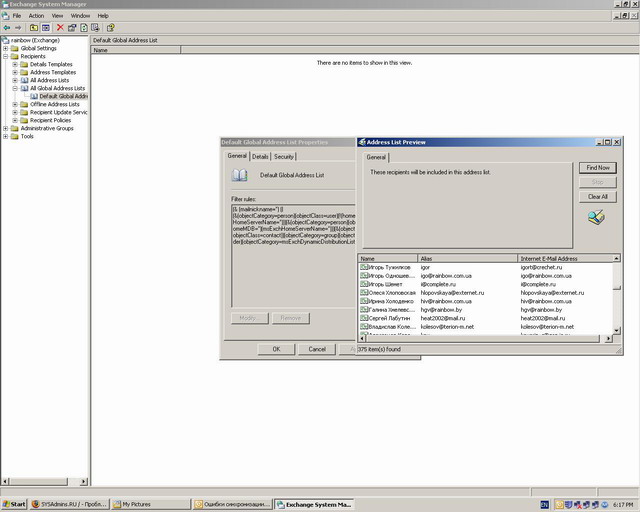
Task: Click the All Global Address Lists book icon
Action: 24,88
